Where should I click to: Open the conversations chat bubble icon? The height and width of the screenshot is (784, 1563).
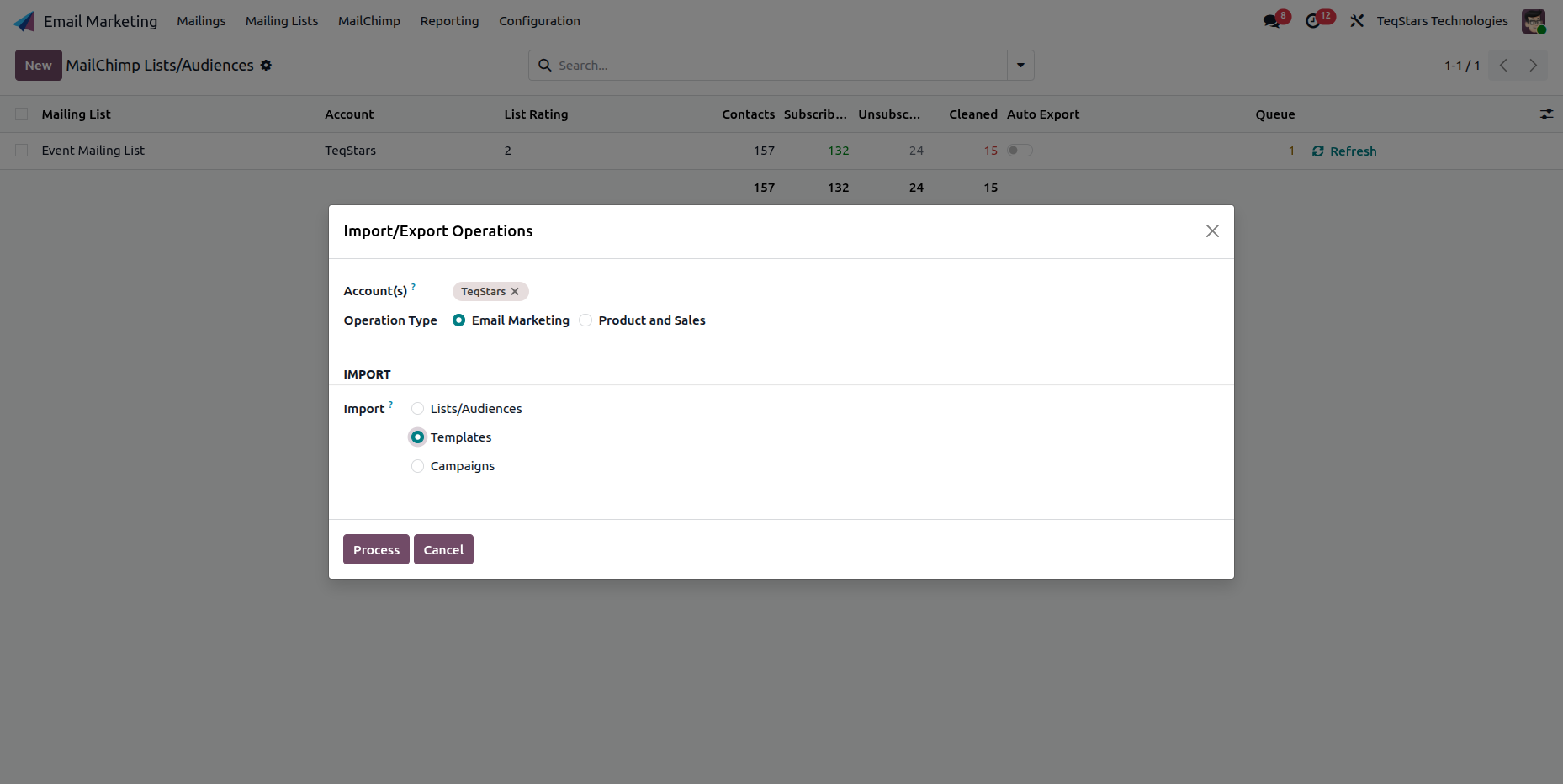click(x=1272, y=21)
